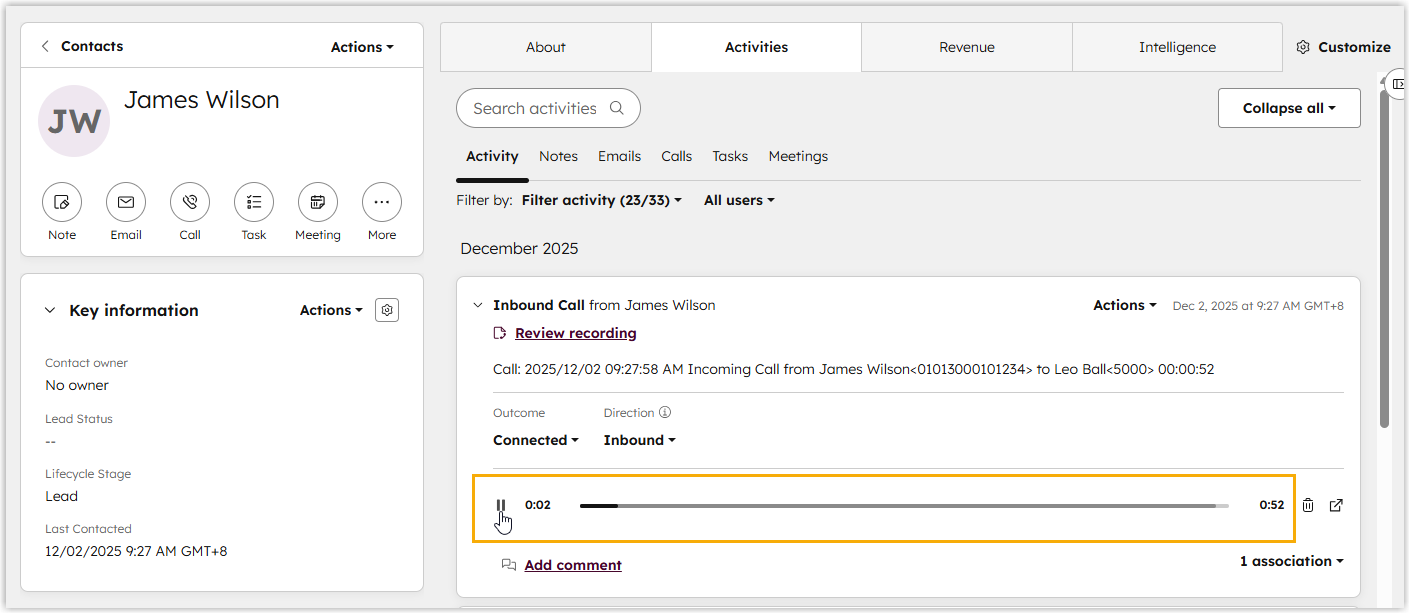1410x614 pixels.
Task: Open the Collapse all dropdown
Action: tap(1288, 108)
